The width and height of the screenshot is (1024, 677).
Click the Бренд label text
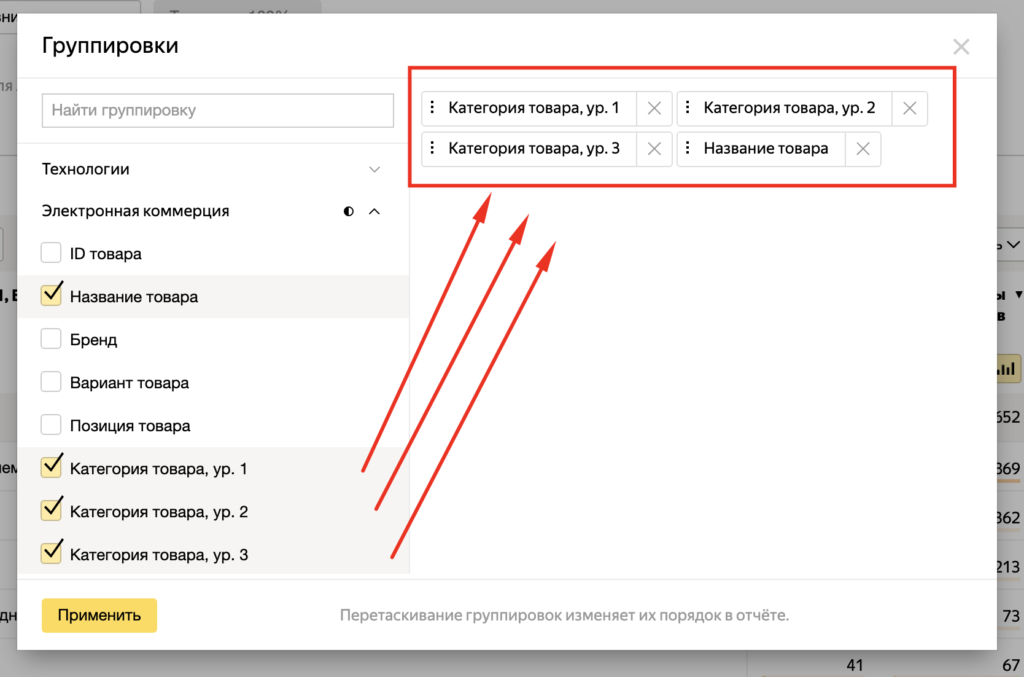pyautogui.click(x=93, y=340)
